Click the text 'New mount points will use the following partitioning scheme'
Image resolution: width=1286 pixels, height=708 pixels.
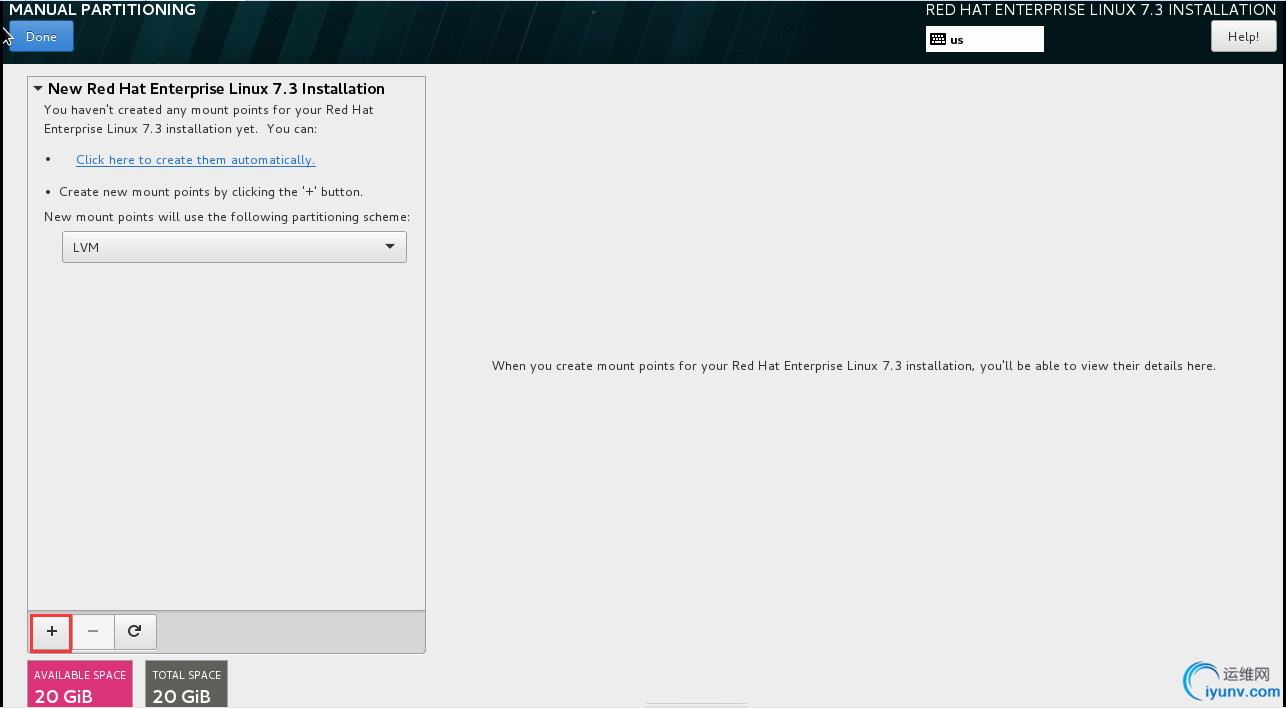[227, 217]
